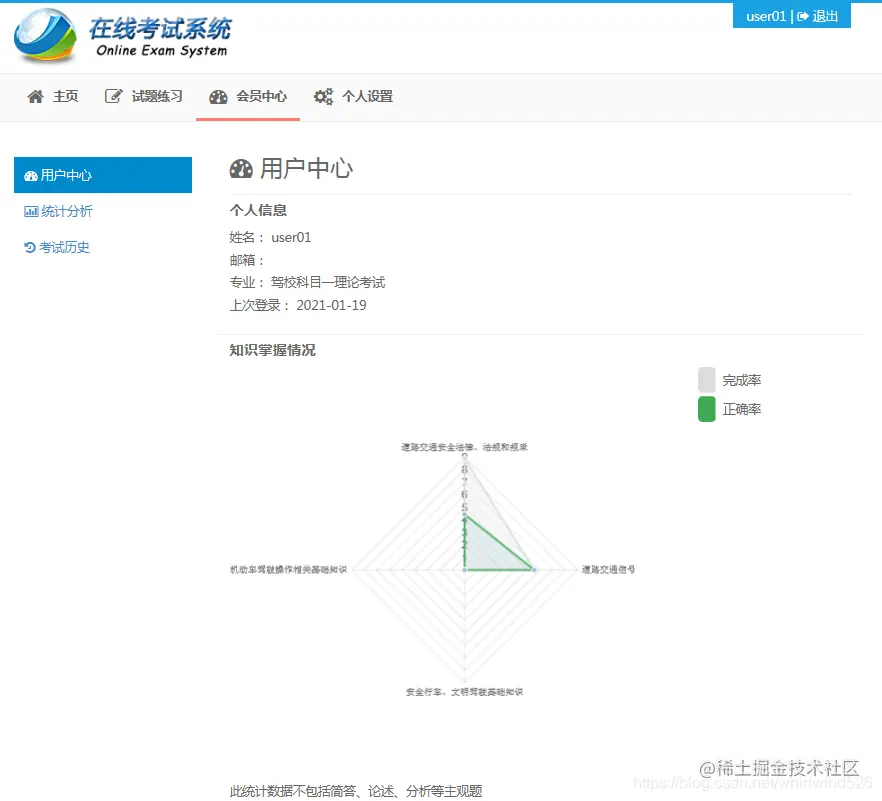Click the 个人信息 section heading

(x=258, y=210)
